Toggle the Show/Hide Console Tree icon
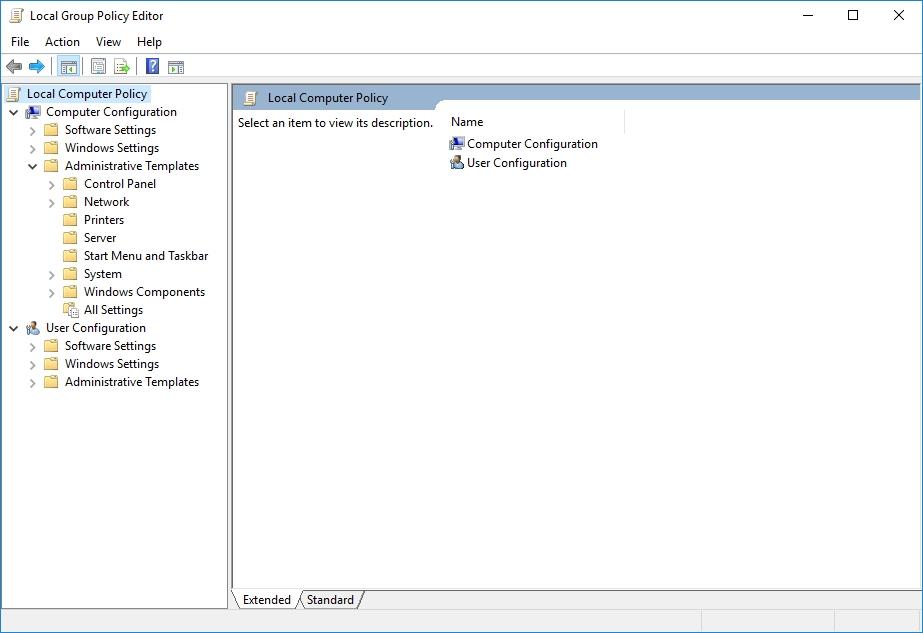 point(68,66)
